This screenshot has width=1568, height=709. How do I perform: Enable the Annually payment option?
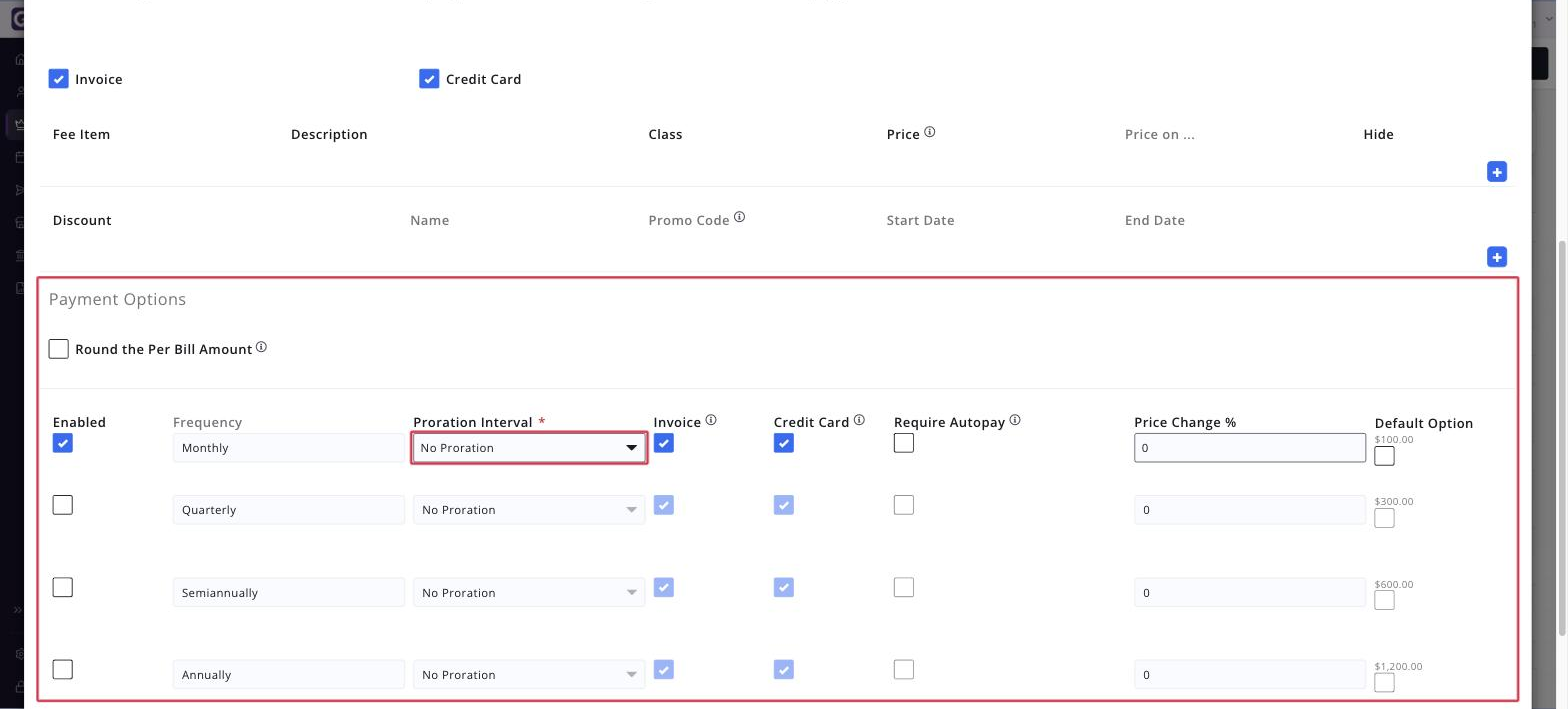63,669
